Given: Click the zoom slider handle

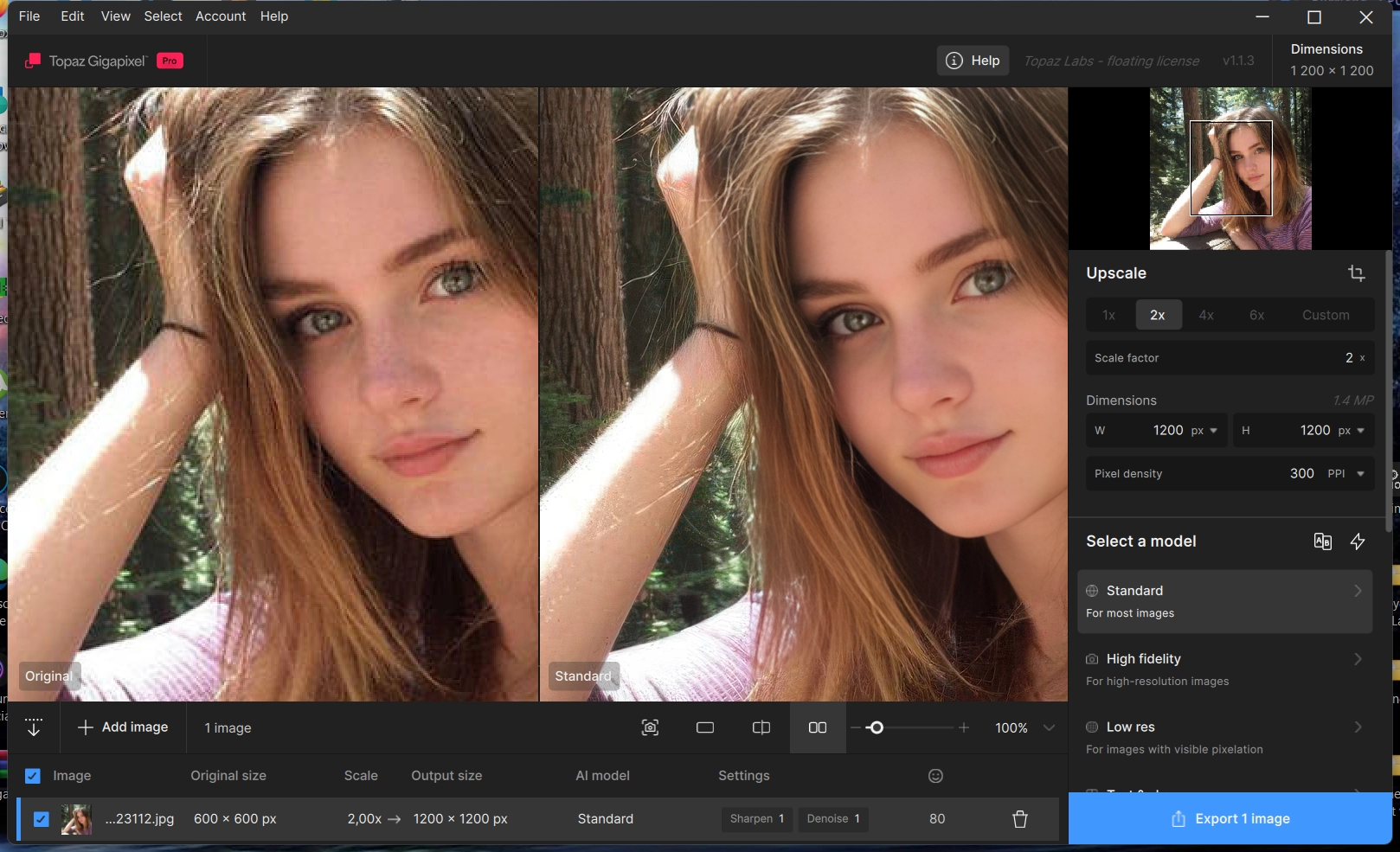Looking at the screenshot, I should 876,728.
